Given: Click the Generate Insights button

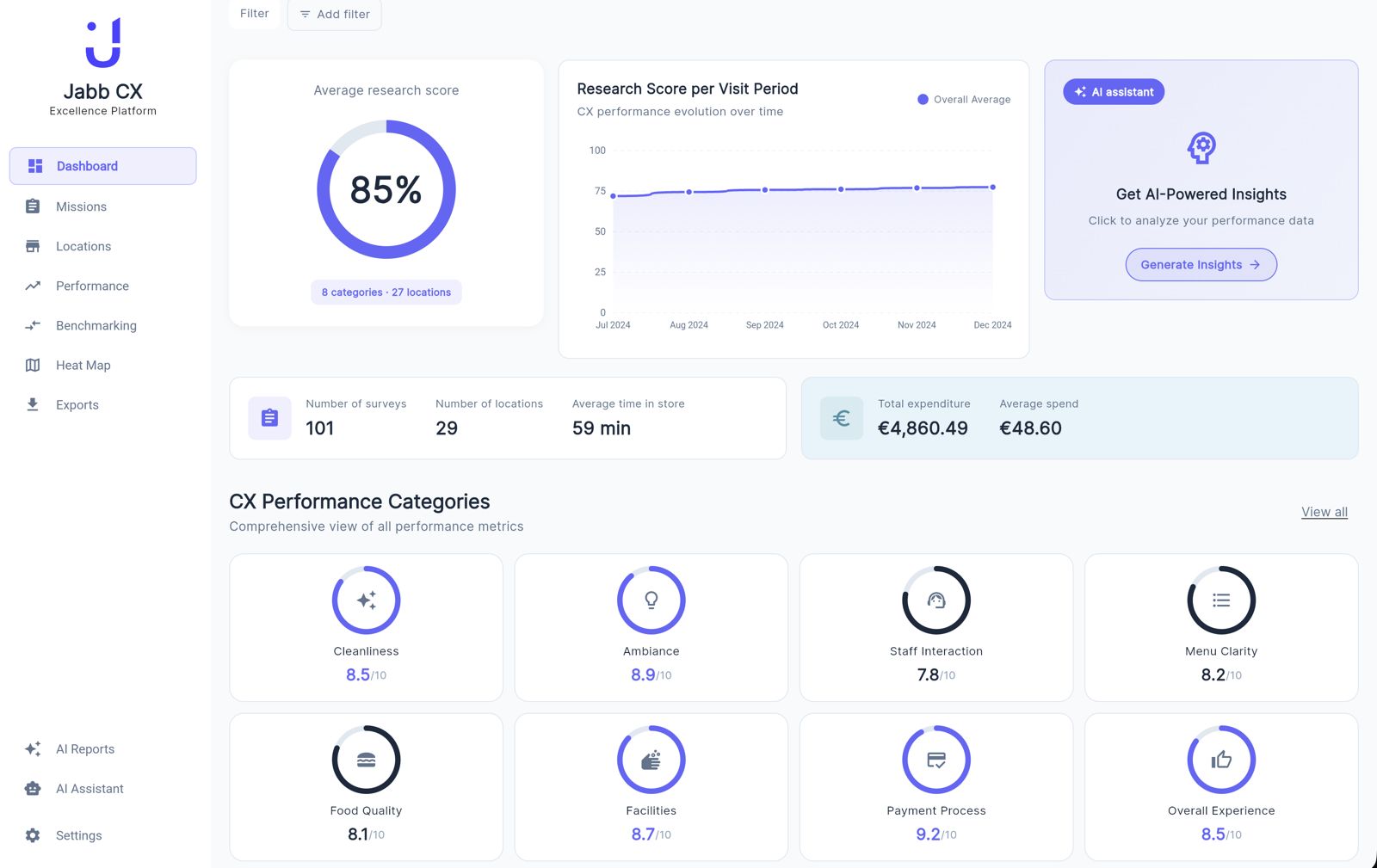Looking at the screenshot, I should point(1201,265).
